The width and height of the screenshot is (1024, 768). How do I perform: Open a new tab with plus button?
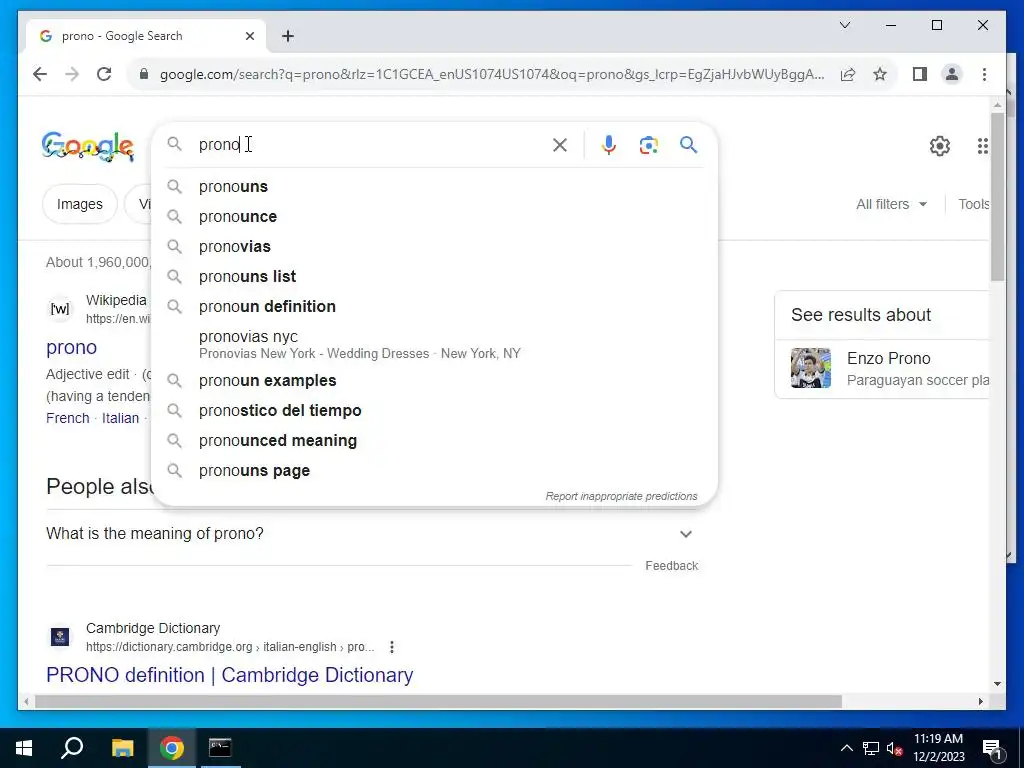[x=288, y=36]
